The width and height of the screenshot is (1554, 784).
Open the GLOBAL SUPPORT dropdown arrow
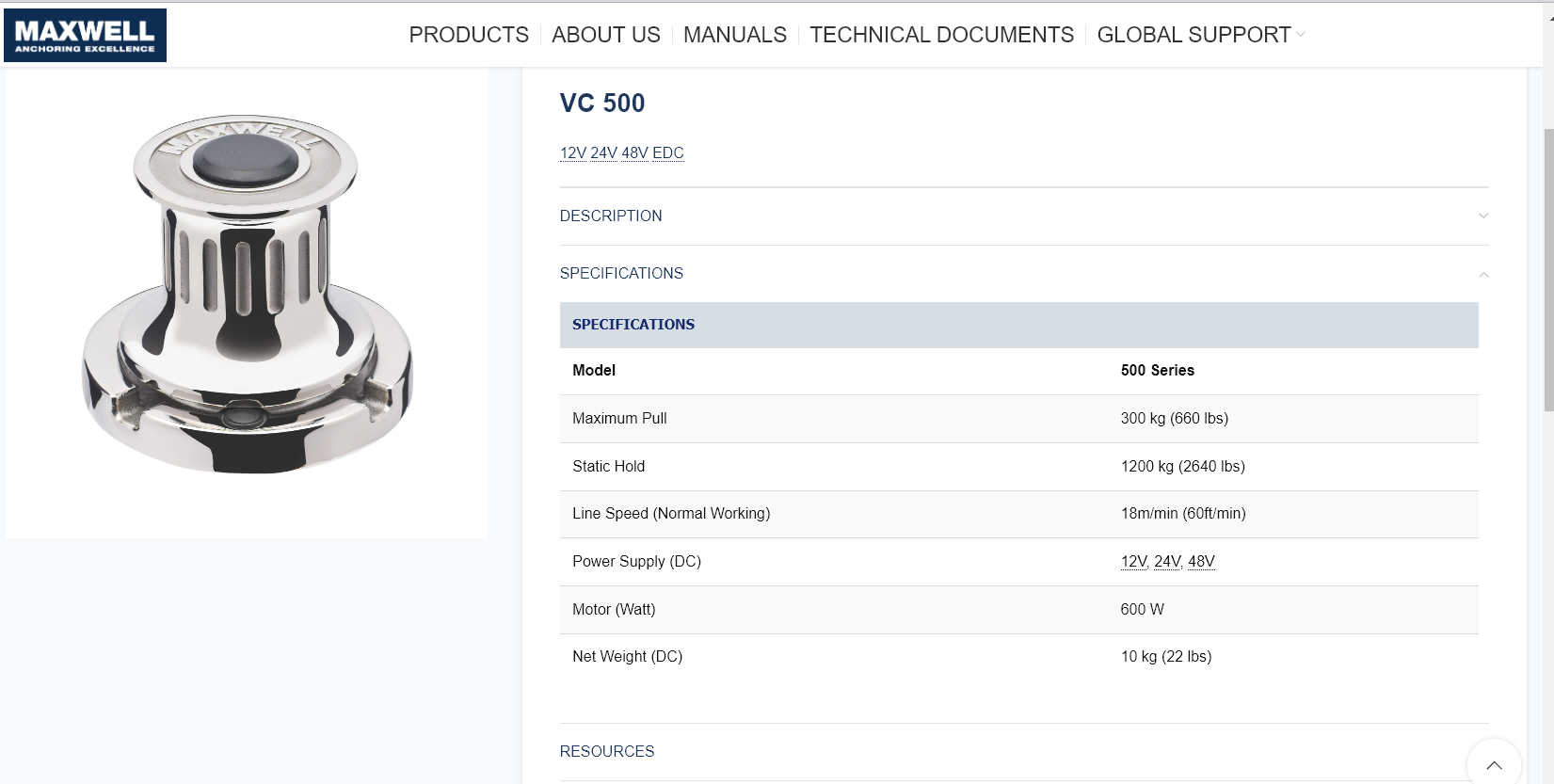(1301, 35)
